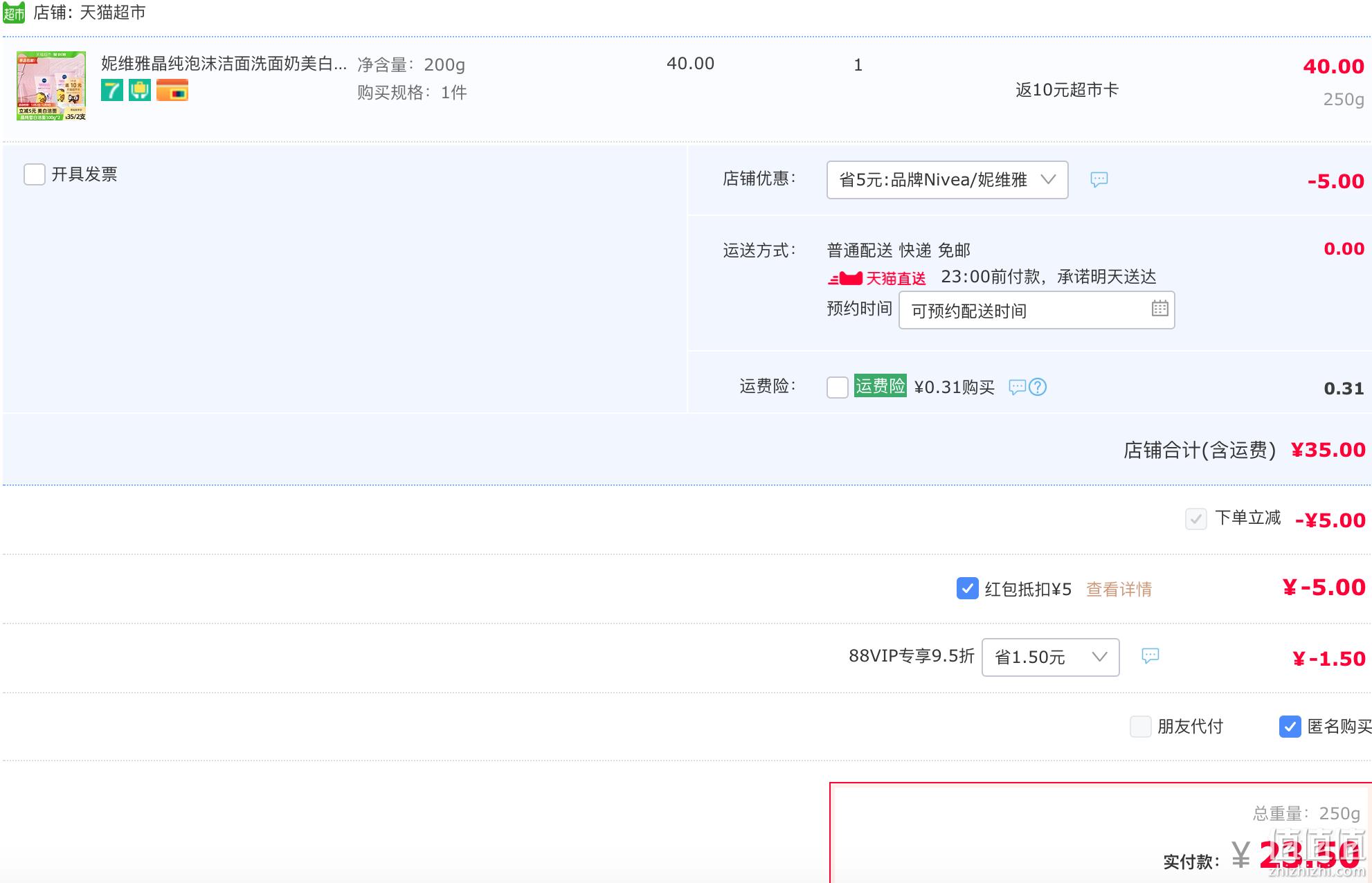Click the 普通配送 快递 免邮 shipping text
The height and width of the screenshot is (883, 1372).
(899, 251)
